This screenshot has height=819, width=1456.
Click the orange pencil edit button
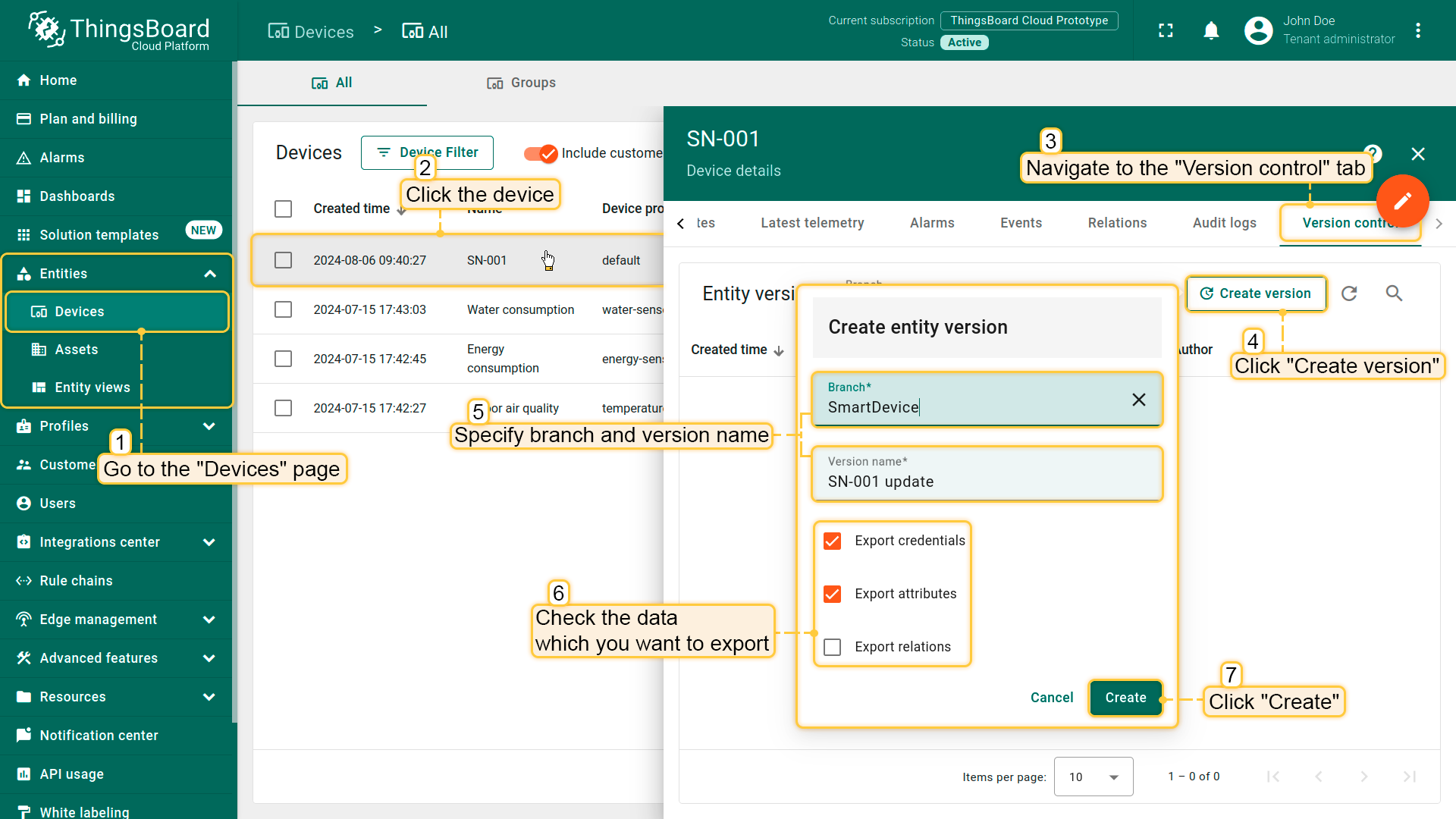pyautogui.click(x=1402, y=201)
